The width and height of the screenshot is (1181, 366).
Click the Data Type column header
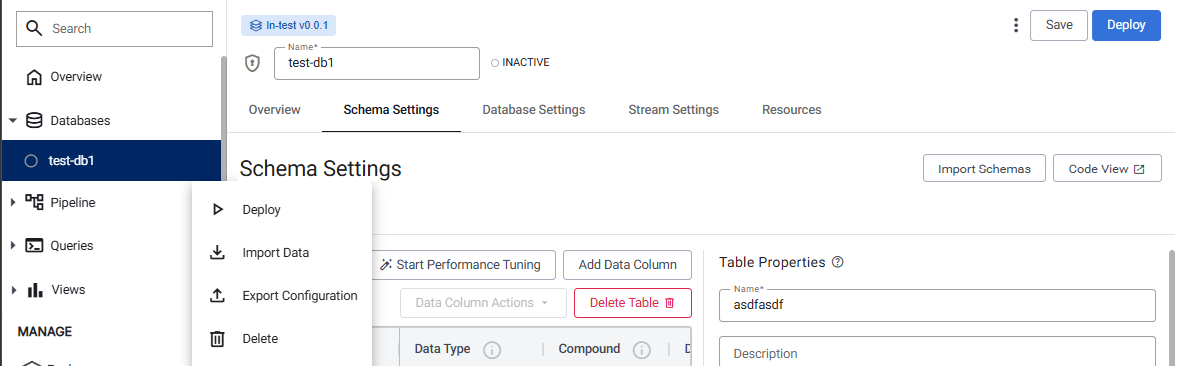pos(442,349)
